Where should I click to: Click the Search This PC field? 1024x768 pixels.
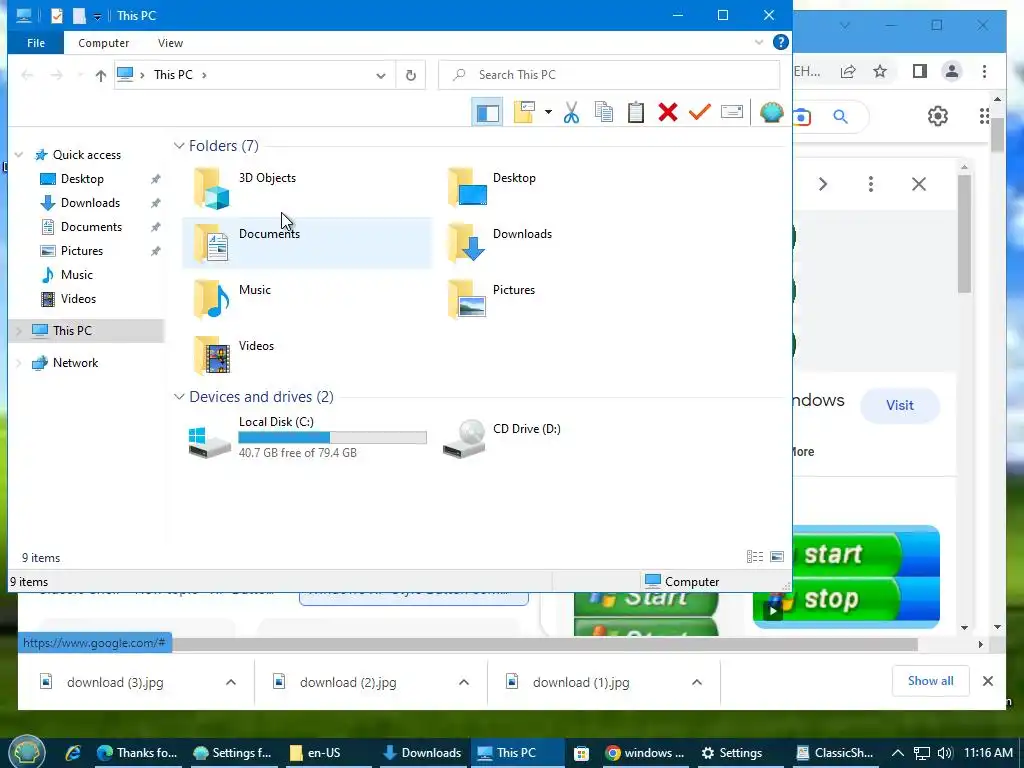609,75
